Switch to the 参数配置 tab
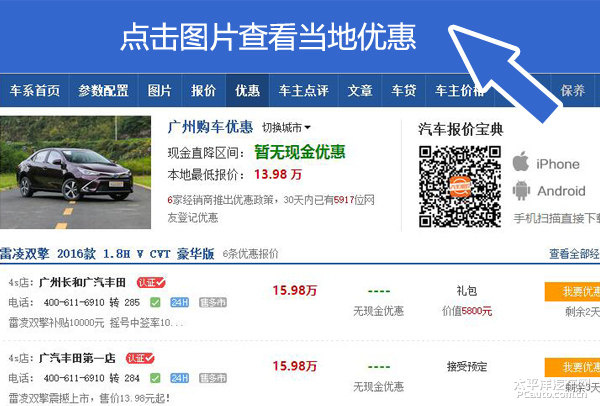 pos(103,91)
